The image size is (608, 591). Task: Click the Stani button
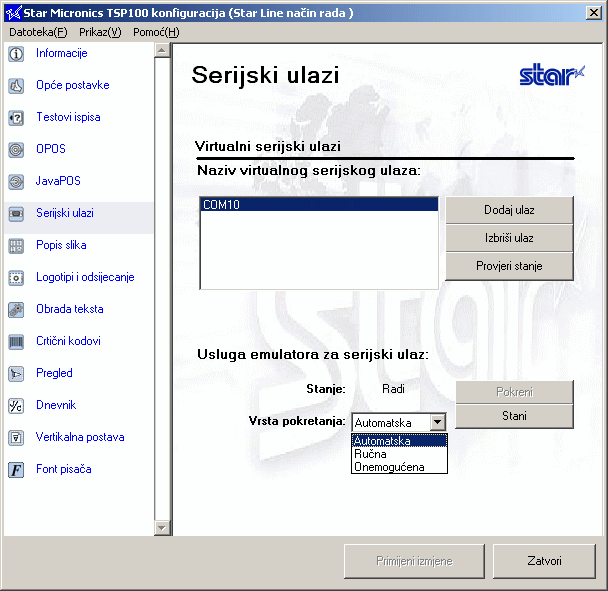(x=514, y=416)
